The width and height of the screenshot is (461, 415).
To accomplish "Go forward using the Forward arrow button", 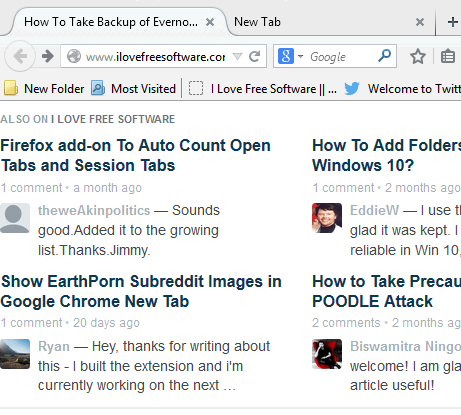I will coord(48,56).
